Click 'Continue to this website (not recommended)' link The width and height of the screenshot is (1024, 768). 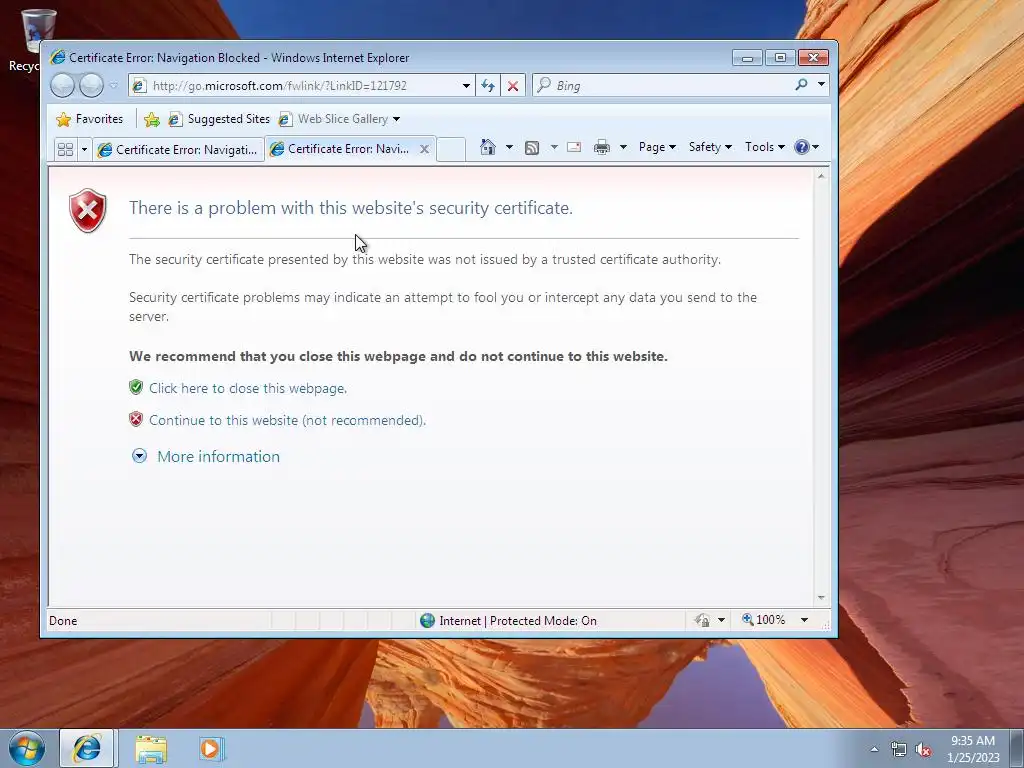tap(287, 420)
